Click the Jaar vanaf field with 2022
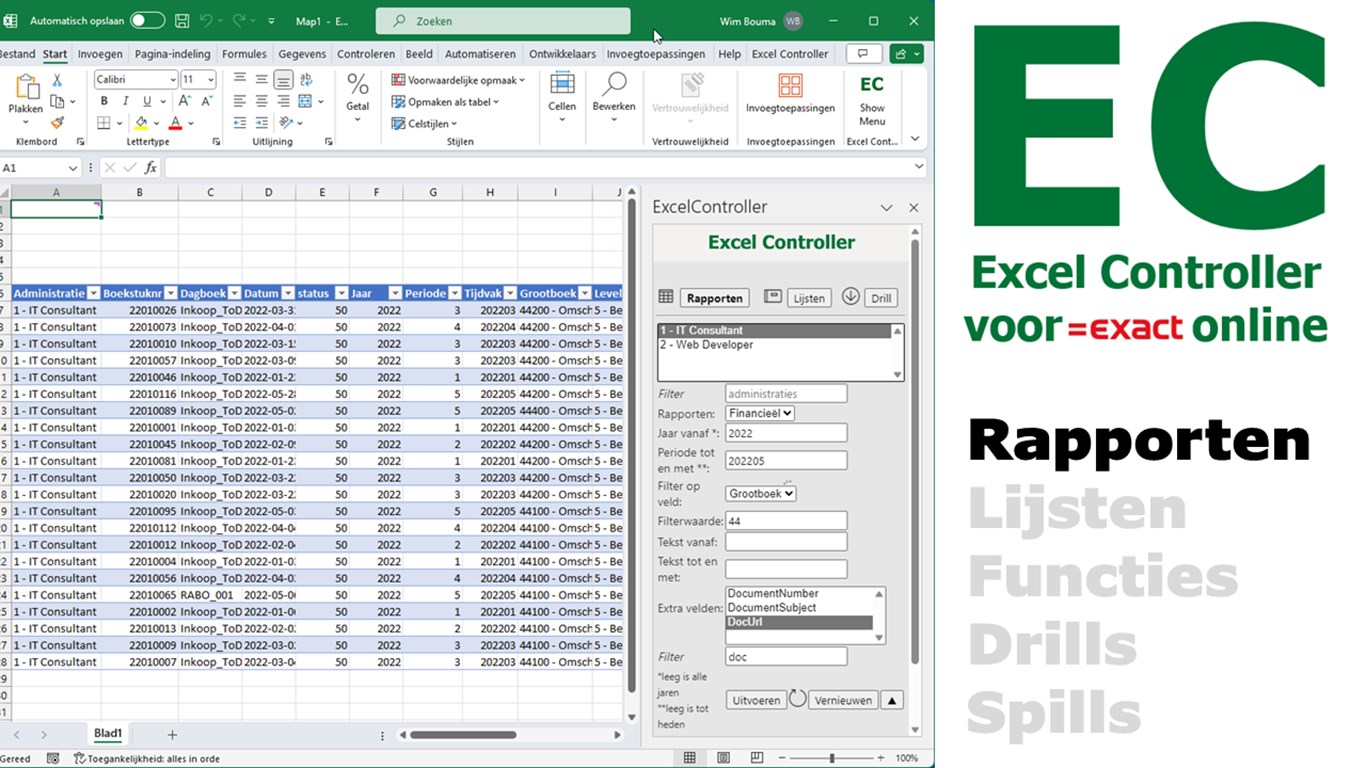1366x768 pixels. pyautogui.click(x=786, y=433)
